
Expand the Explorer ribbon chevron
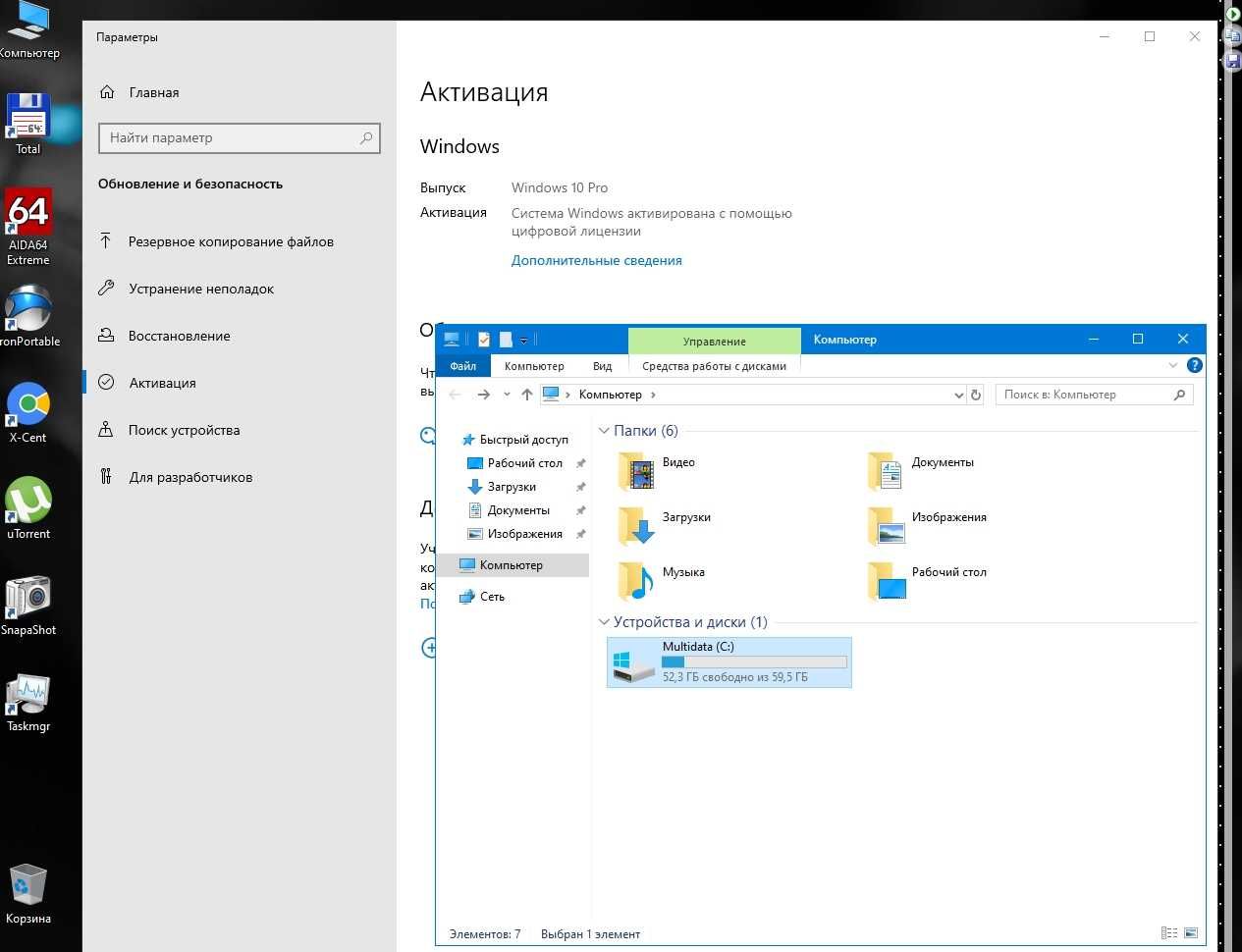click(x=1173, y=365)
